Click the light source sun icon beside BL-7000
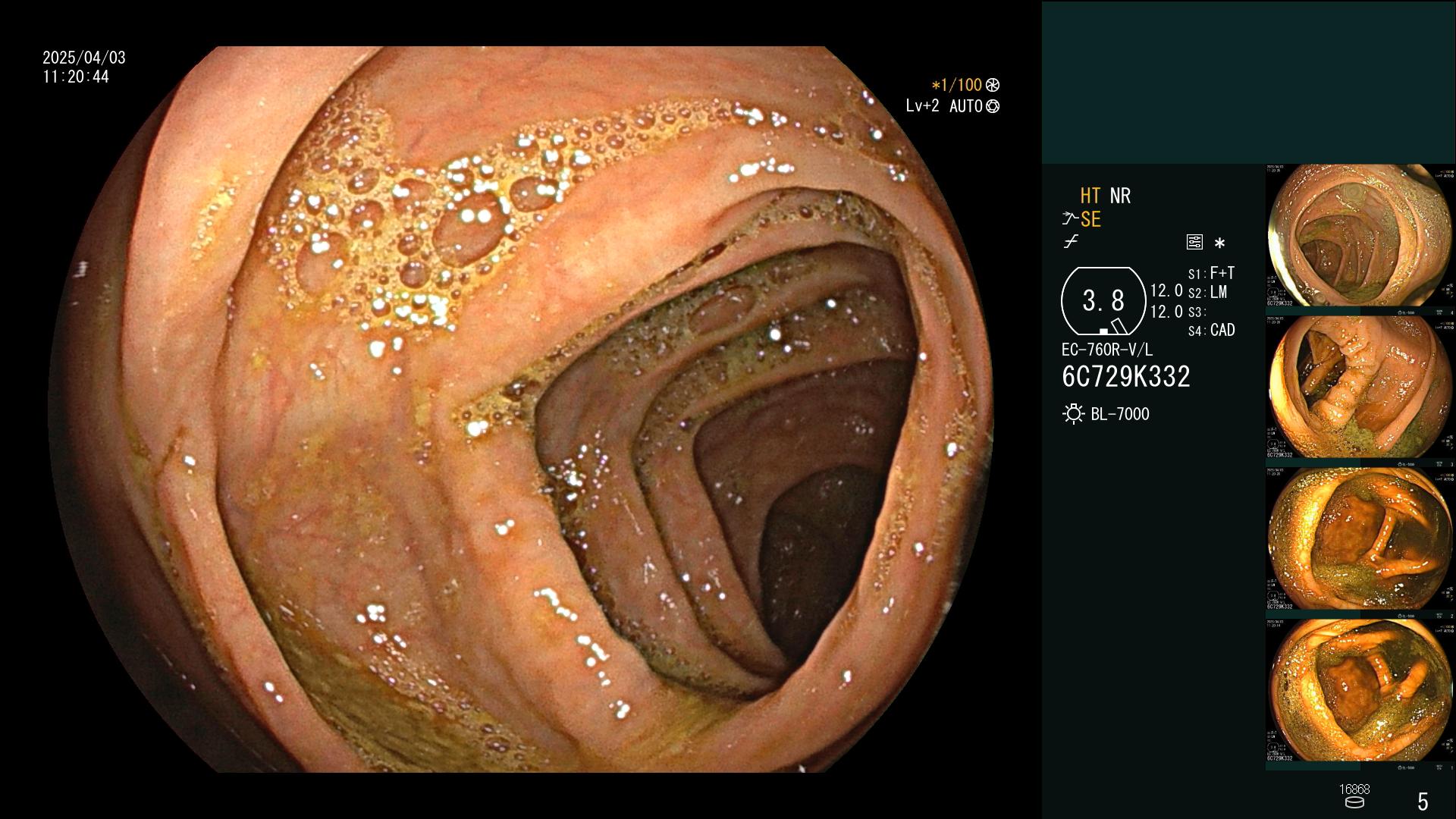The image size is (1456, 819). pos(1073,414)
